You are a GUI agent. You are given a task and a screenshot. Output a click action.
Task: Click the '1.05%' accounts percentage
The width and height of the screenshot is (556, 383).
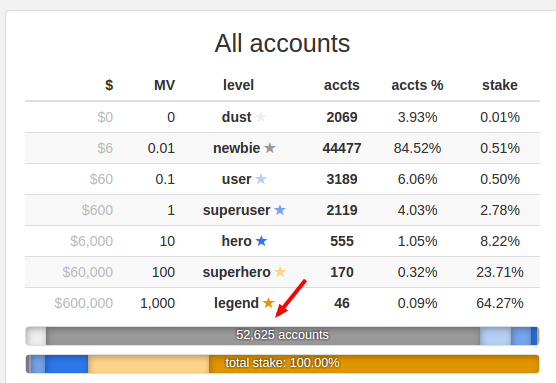point(417,241)
